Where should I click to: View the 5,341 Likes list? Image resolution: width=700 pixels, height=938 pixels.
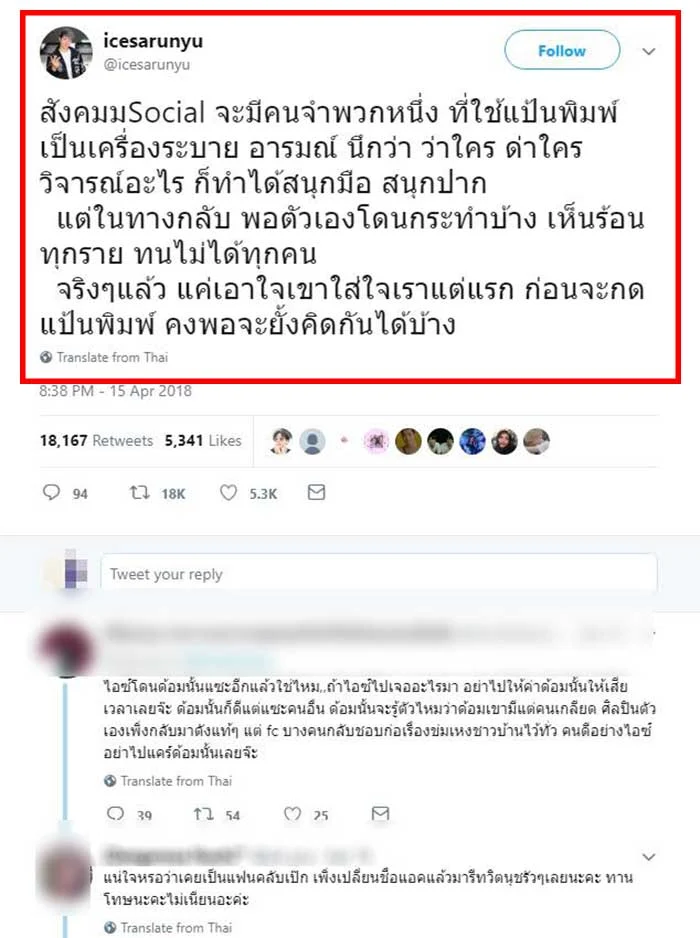(203, 440)
